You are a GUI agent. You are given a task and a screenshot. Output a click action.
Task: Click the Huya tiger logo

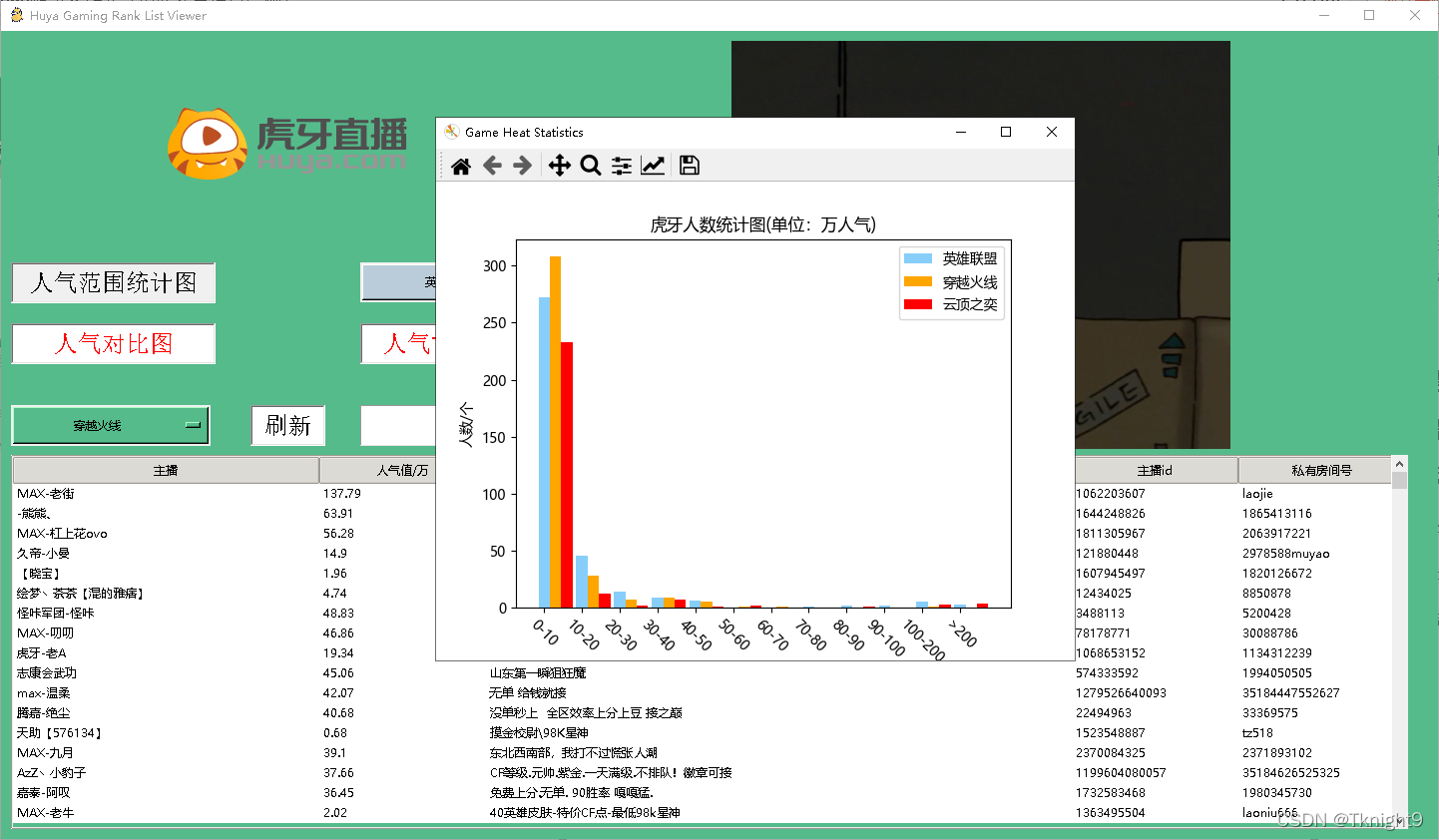tap(208, 144)
